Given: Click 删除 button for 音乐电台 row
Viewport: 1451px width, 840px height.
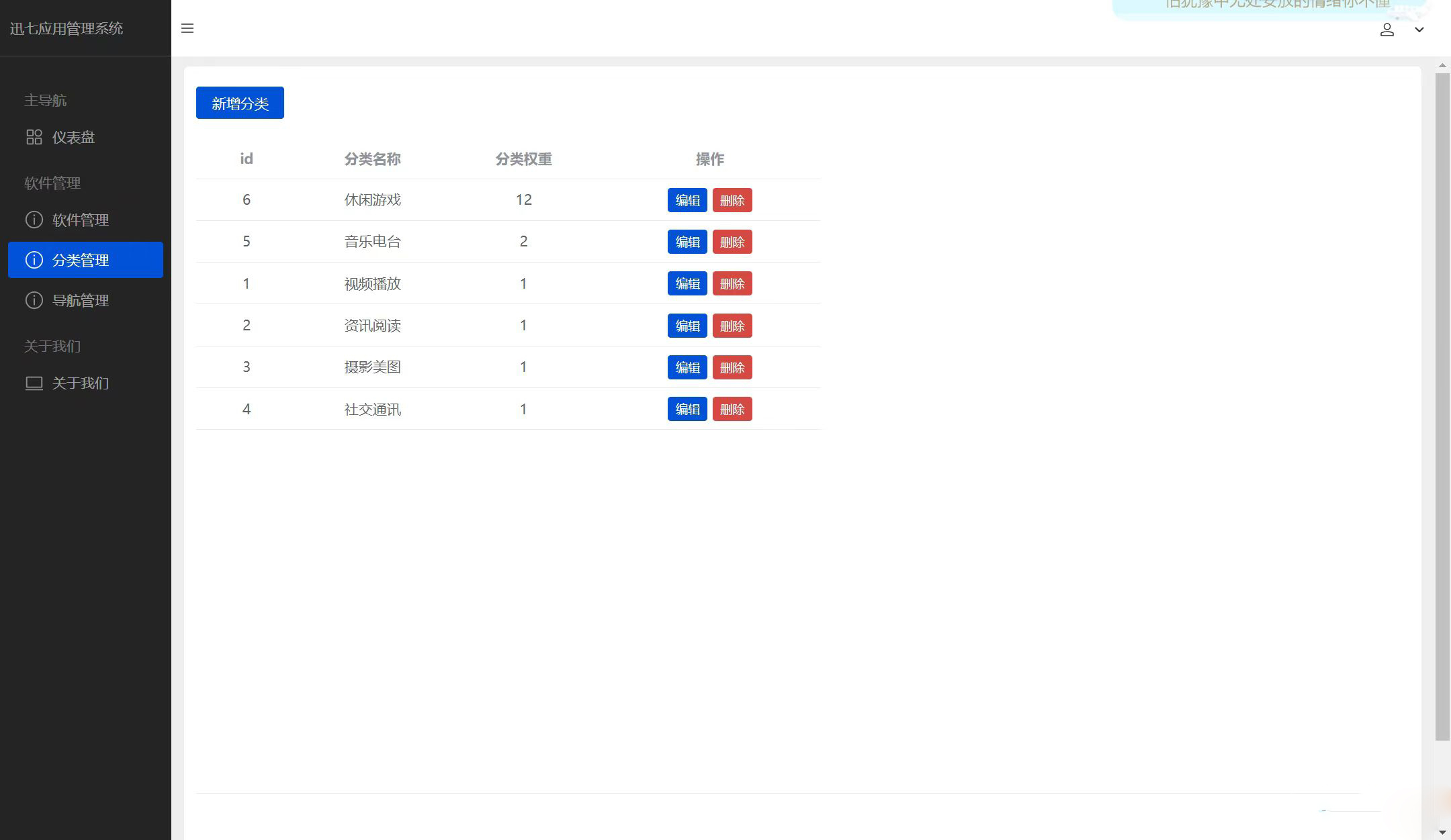Looking at the screenshot, I should click(732, 242).
